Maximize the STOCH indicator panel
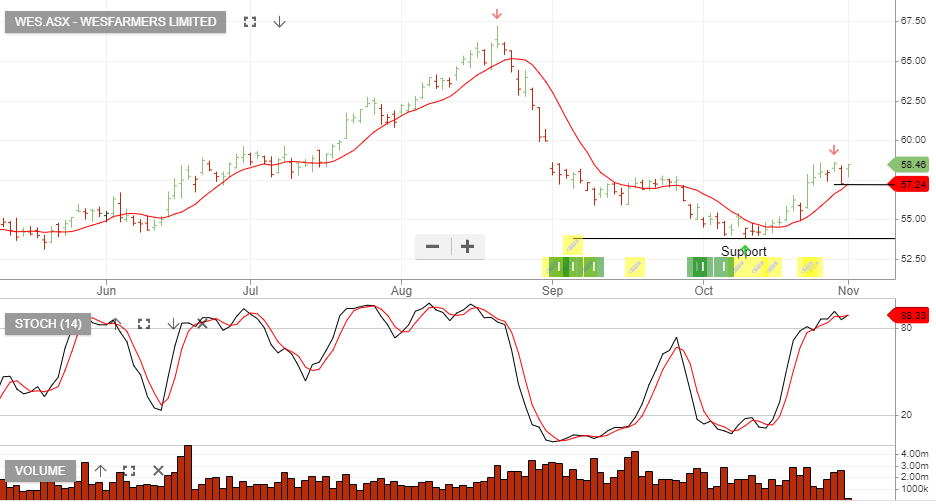This screenshot has height=504, width=936. click(x=144, y=324)
